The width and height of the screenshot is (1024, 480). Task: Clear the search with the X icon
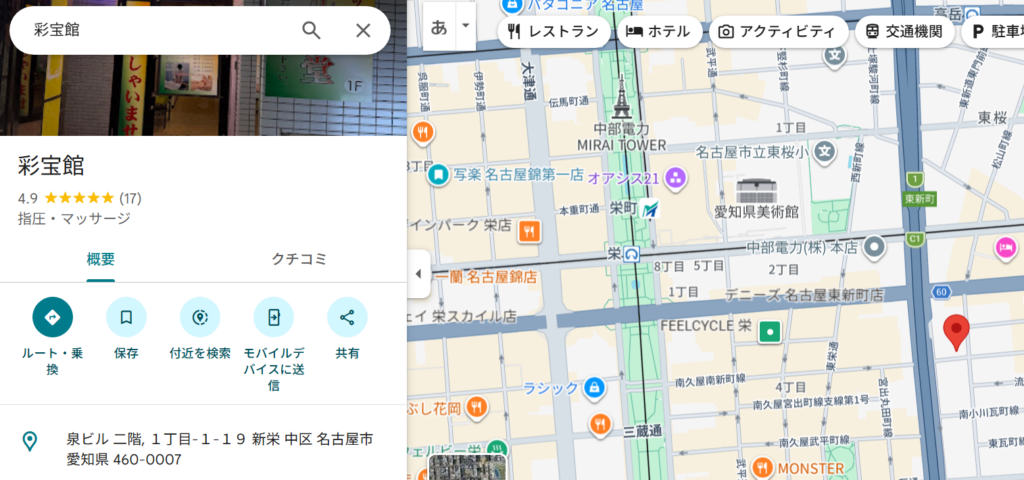363,30
